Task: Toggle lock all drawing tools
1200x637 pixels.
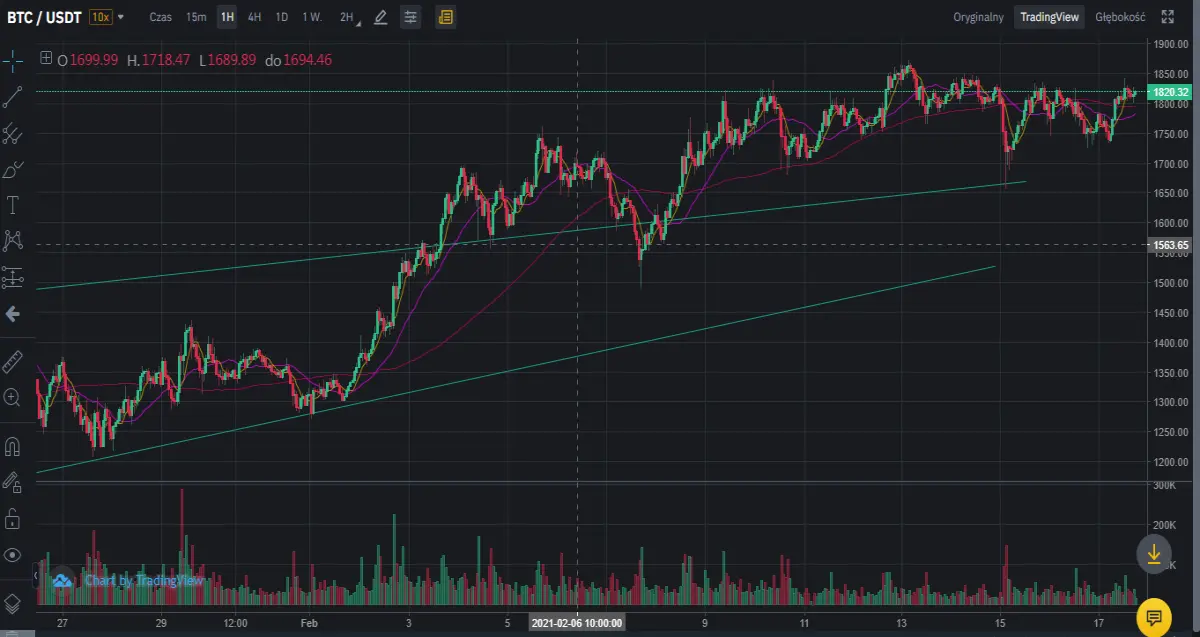Action: tap(13, 518)
